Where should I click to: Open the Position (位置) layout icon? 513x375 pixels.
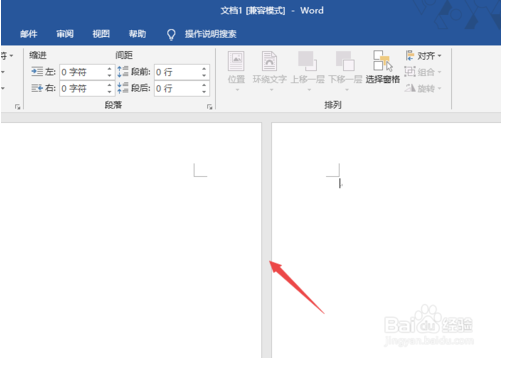click(x=236, y=61)
